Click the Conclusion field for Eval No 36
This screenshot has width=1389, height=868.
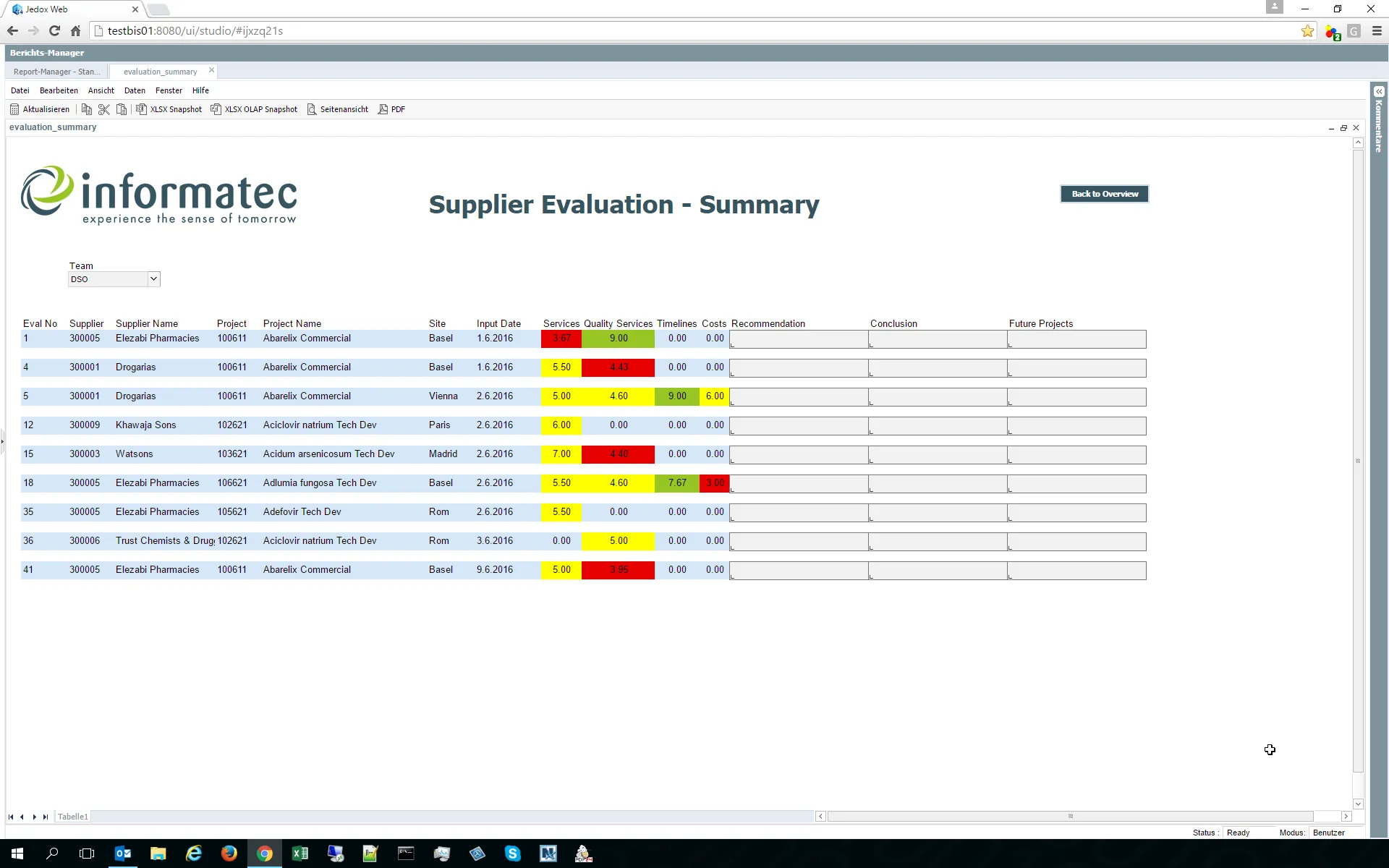938,542
